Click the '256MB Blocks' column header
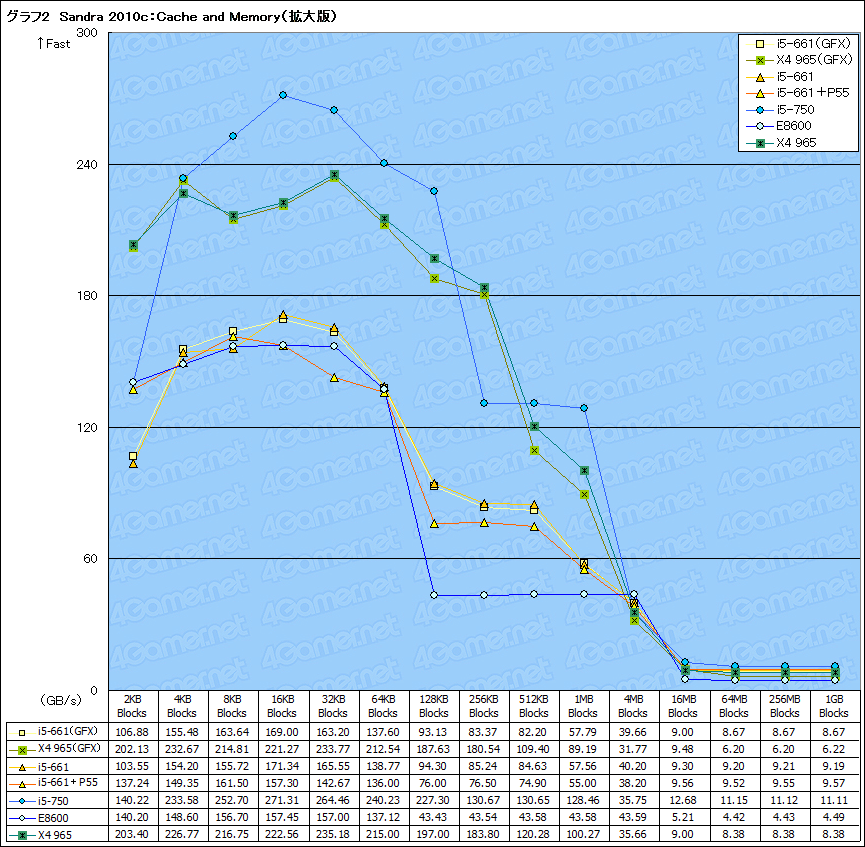This screenshot has width=865, height=847. [x=784, y=706]
